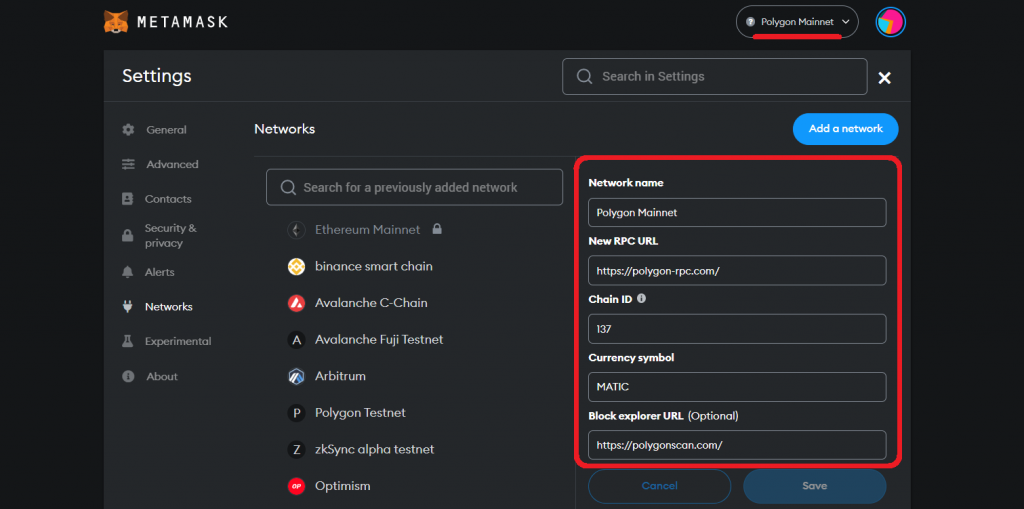Open the General settings tab
The image size is (1024, 509).
[x=165, y=130]
